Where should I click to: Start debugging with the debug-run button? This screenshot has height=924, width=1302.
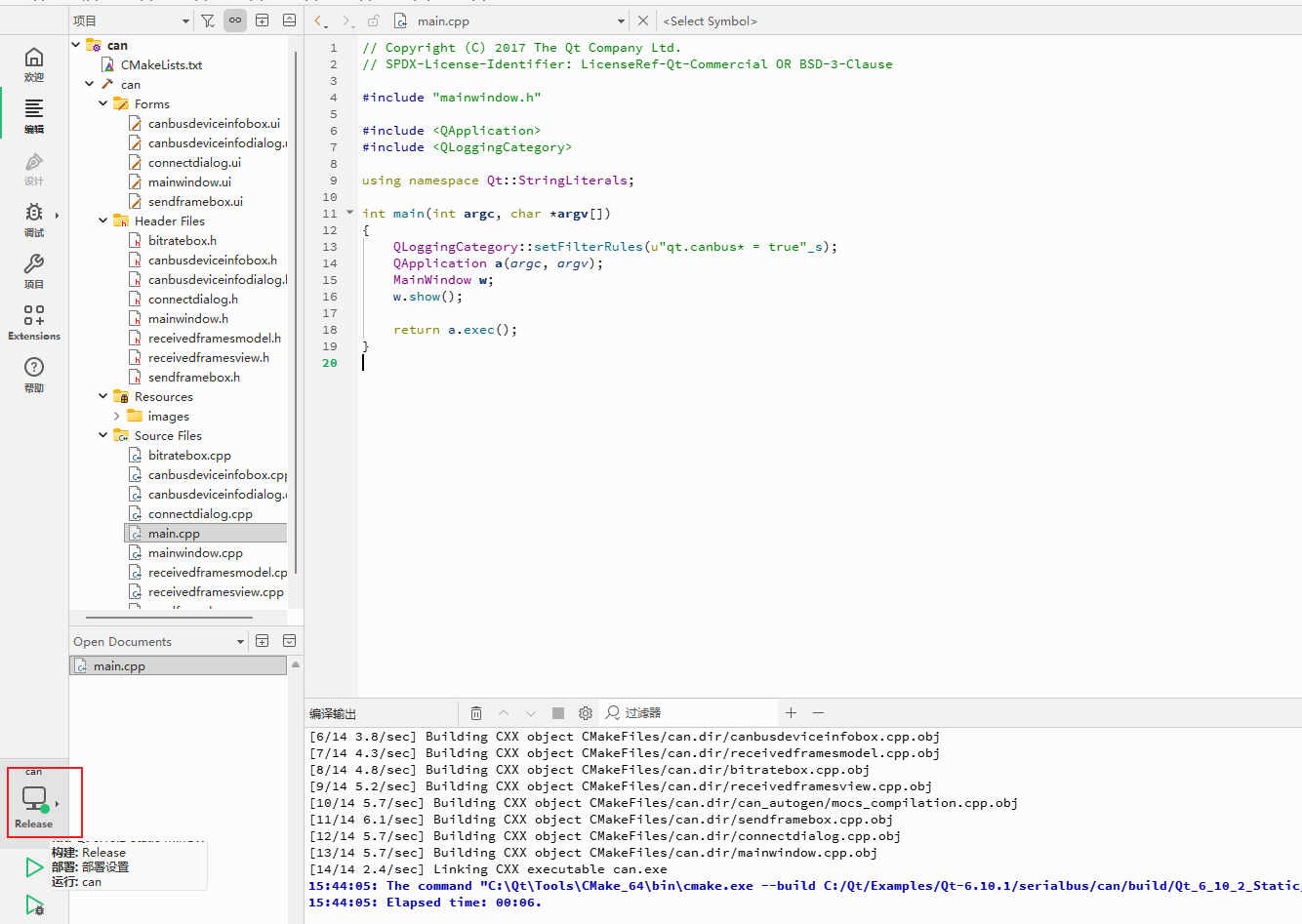click(x=34, y=904)
